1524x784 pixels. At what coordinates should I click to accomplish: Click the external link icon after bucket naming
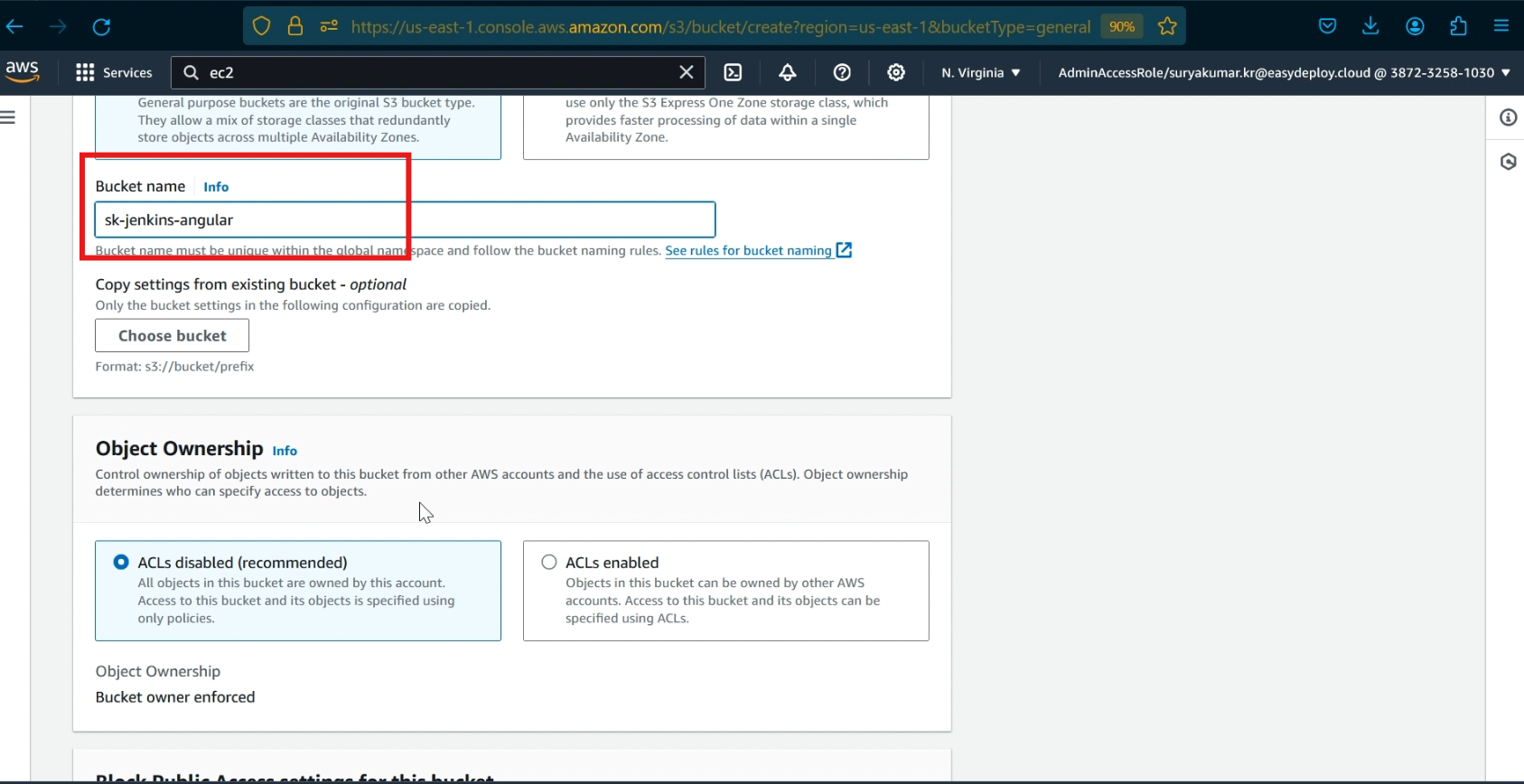pyautogui.click(x=844, y=250)
